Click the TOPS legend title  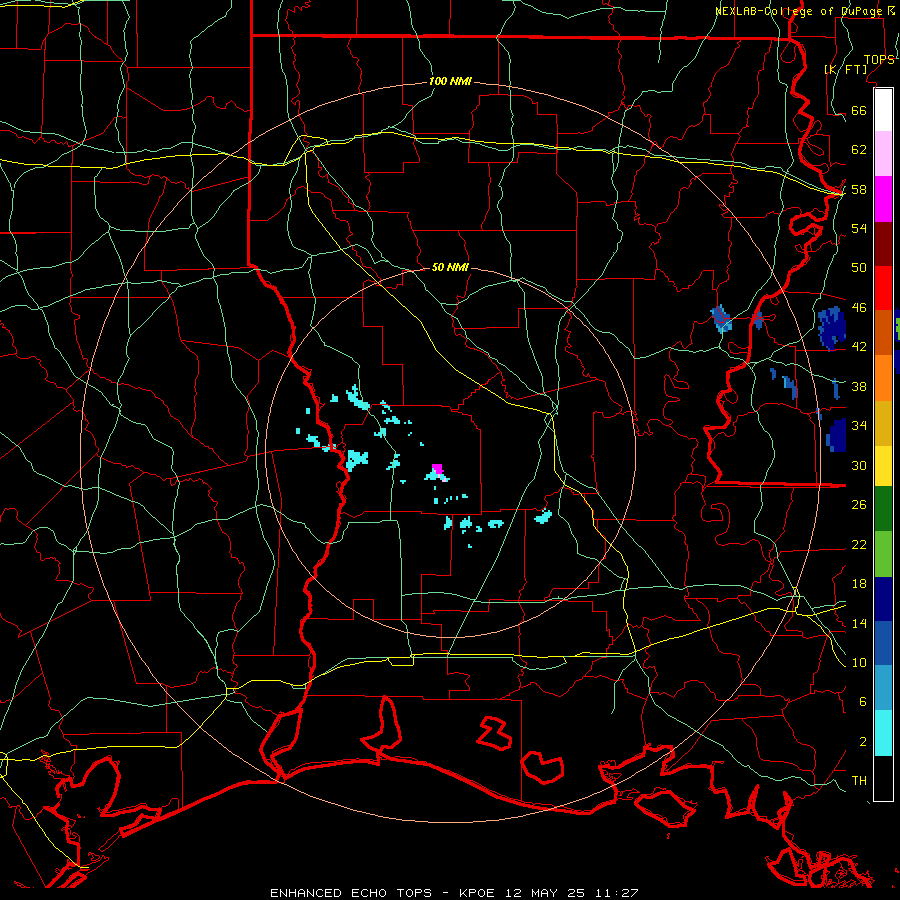tap(879, 60)
